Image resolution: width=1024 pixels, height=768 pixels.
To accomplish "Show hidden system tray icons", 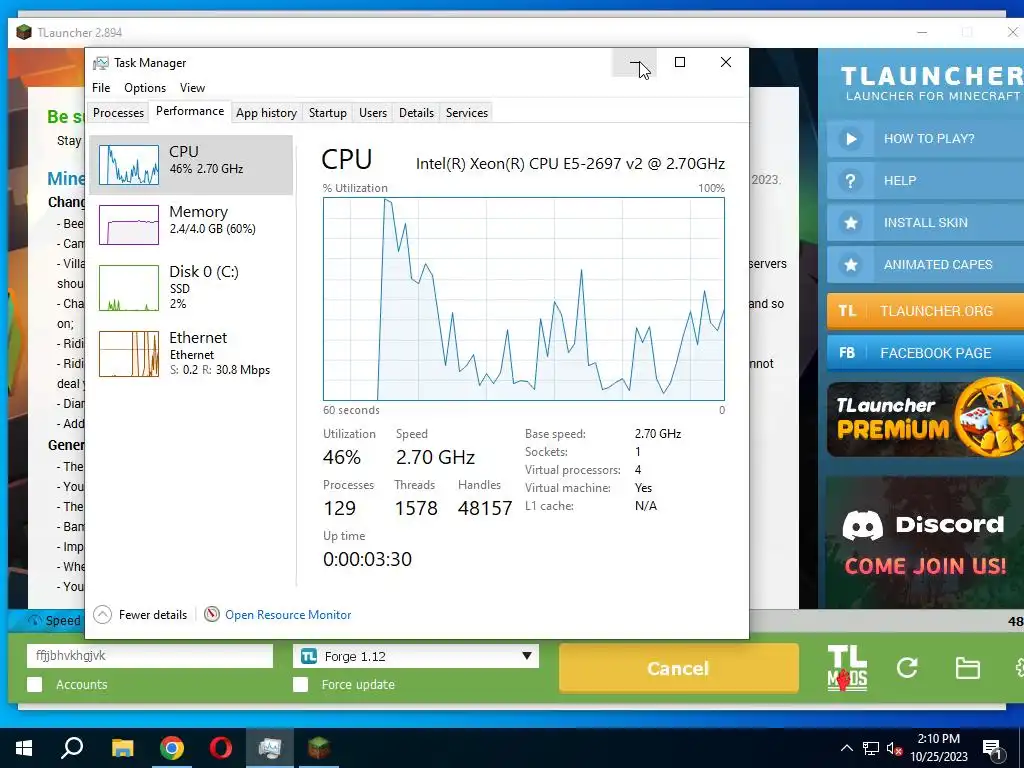I will [x=846, y=748].
